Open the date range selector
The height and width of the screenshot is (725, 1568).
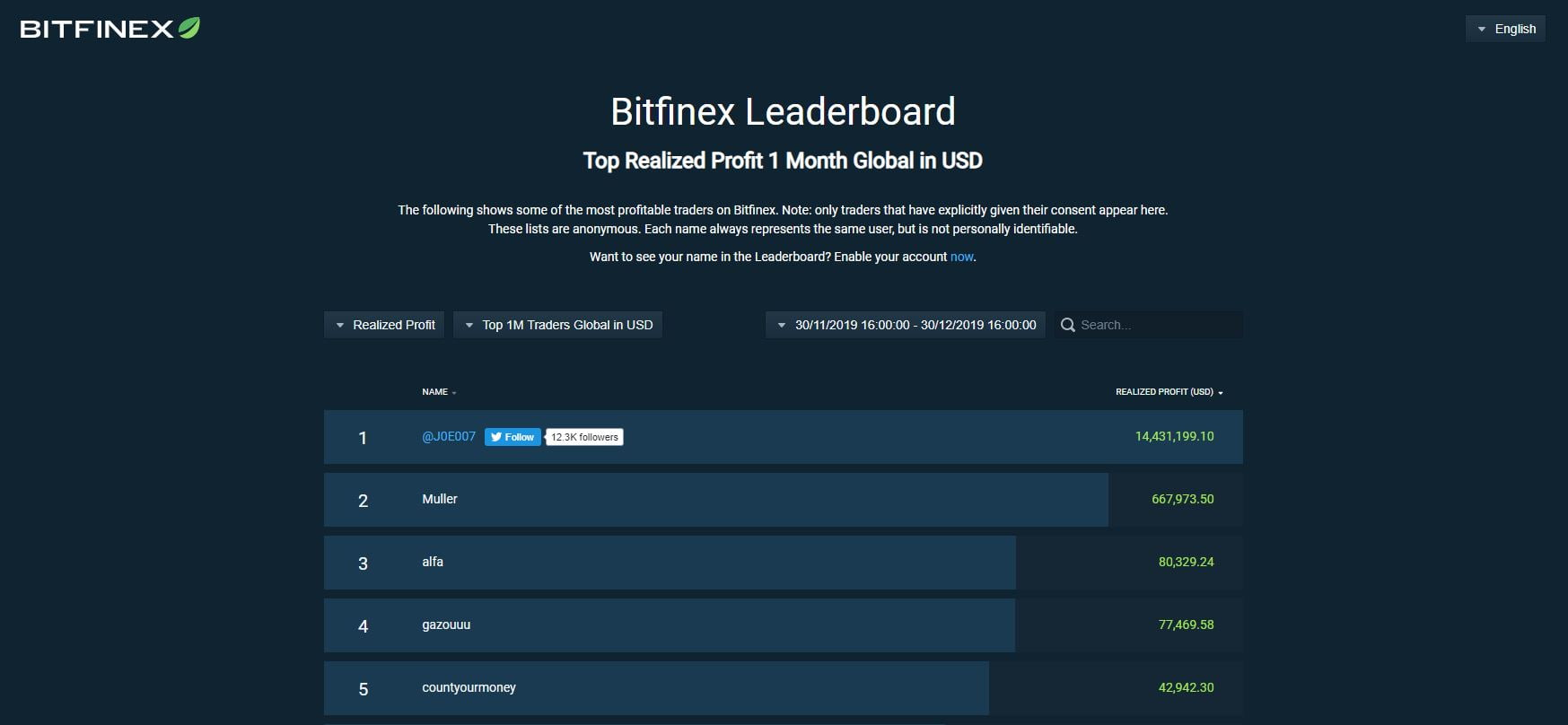pos(906,325)
